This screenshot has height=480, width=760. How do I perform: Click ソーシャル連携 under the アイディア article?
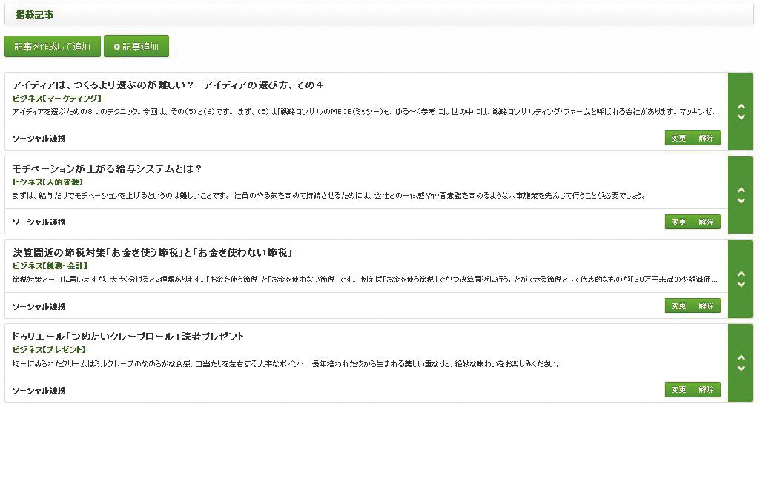39,139
